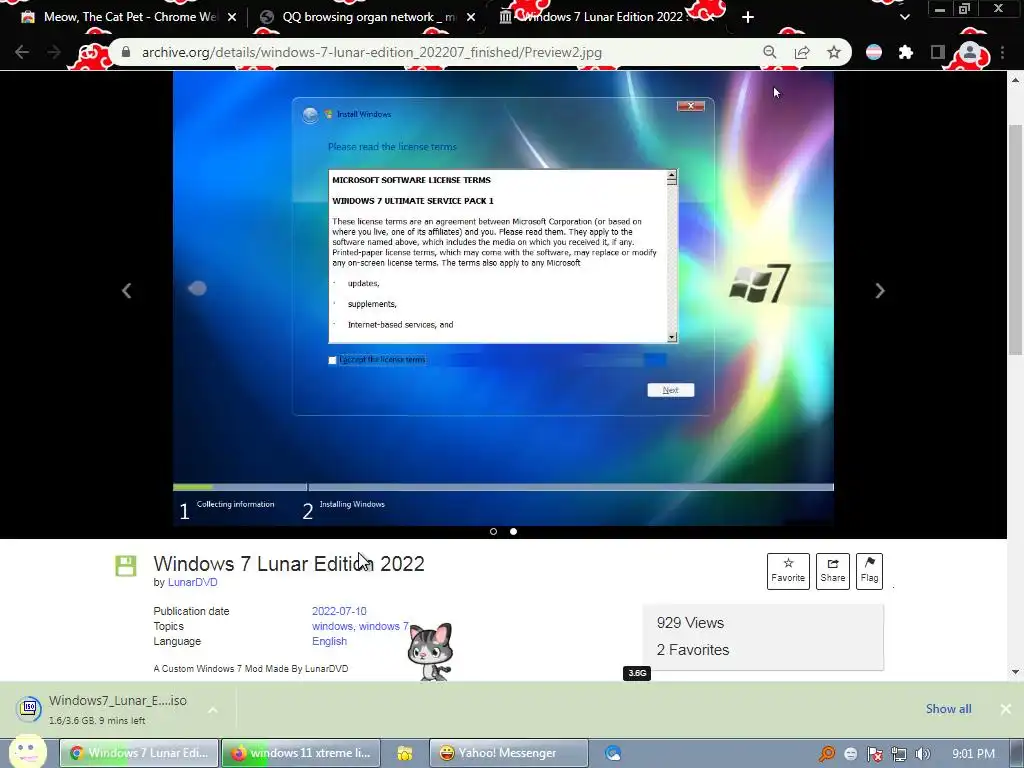This screenshot has height=768, width=1024.
Task: Open the Extensions puzzle piece icon
Action: [x=905, y=52]
